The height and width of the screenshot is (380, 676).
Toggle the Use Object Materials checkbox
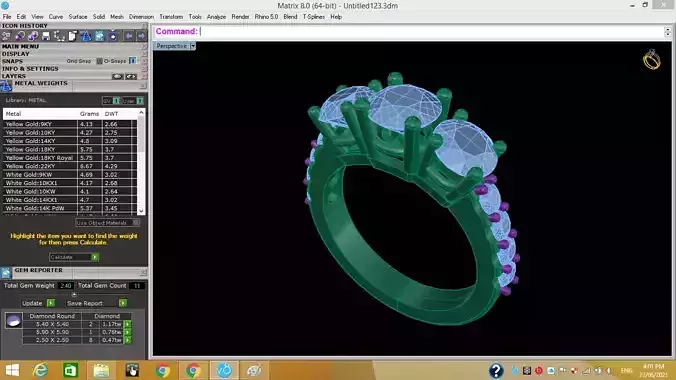[x=136, y=223]
